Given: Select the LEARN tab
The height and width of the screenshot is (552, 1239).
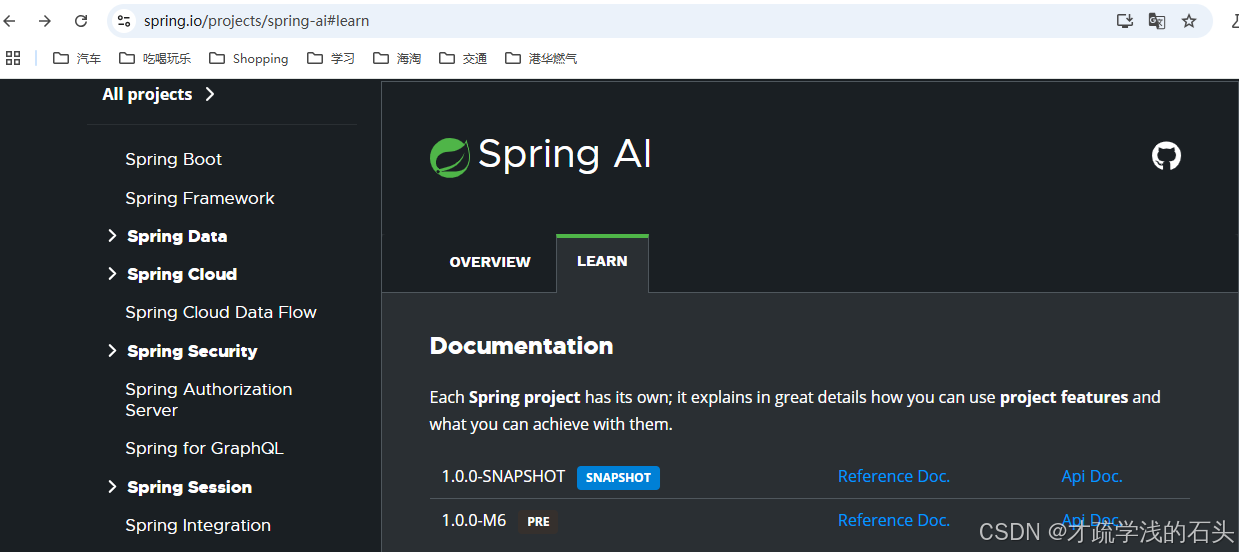Looking at the screenshot, I should tap(602, 262).
